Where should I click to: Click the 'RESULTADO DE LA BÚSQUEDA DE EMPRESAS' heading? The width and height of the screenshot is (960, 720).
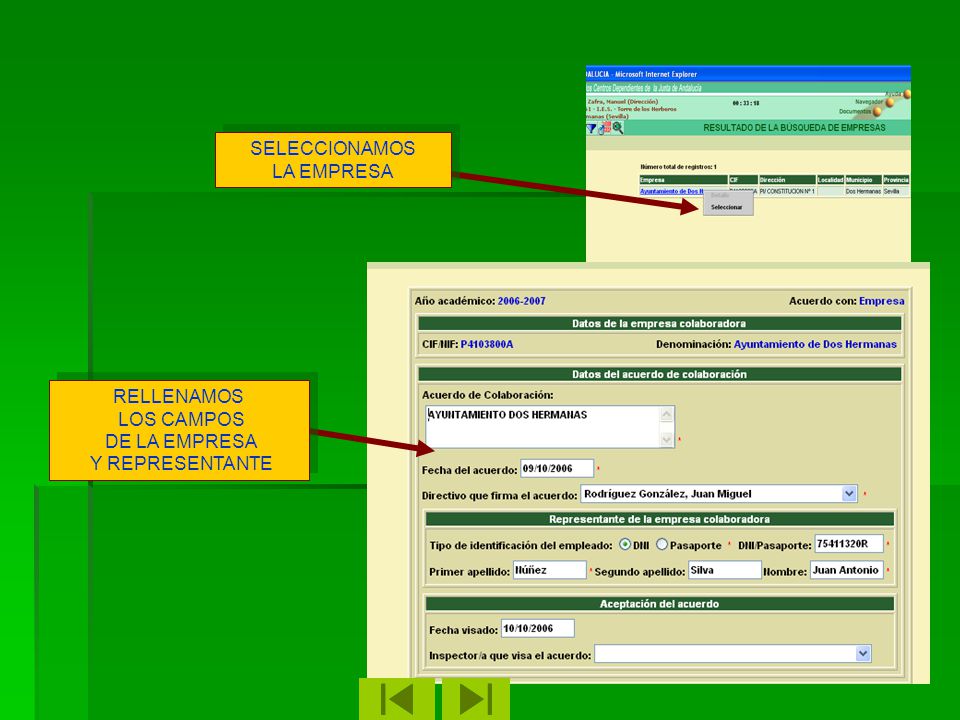[x=794, y=128]
